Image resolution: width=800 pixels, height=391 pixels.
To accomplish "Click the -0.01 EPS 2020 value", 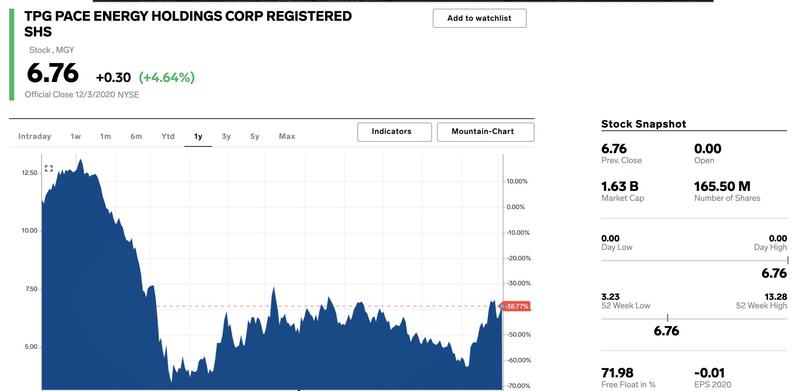I will click(709, 373).
